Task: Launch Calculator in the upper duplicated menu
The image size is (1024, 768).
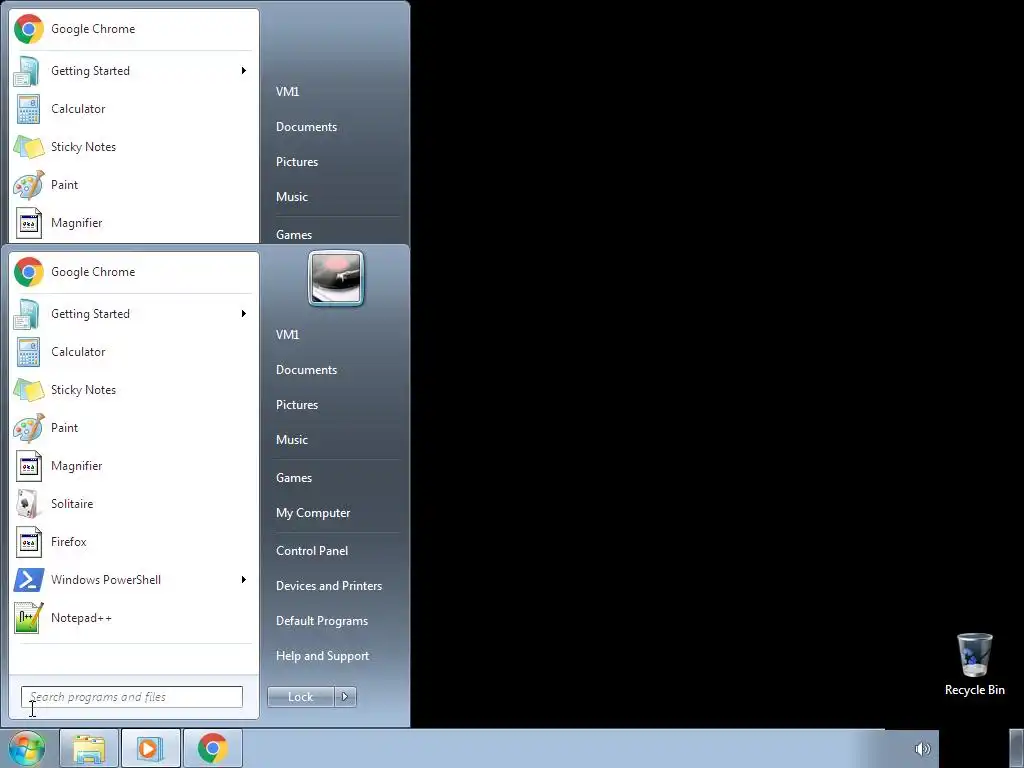Action: point(133,108)
